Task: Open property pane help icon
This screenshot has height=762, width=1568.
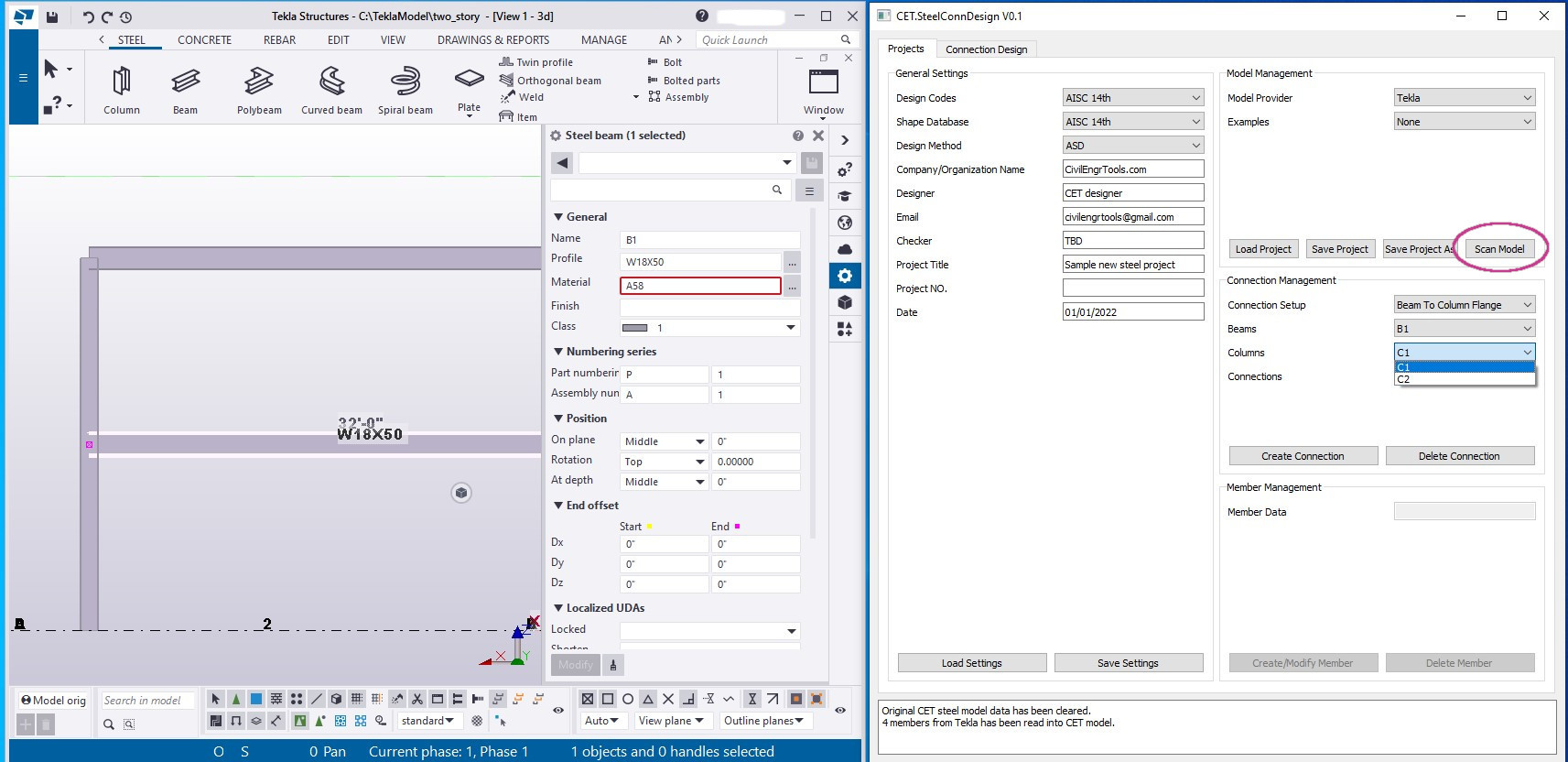Action: [798, 136]
